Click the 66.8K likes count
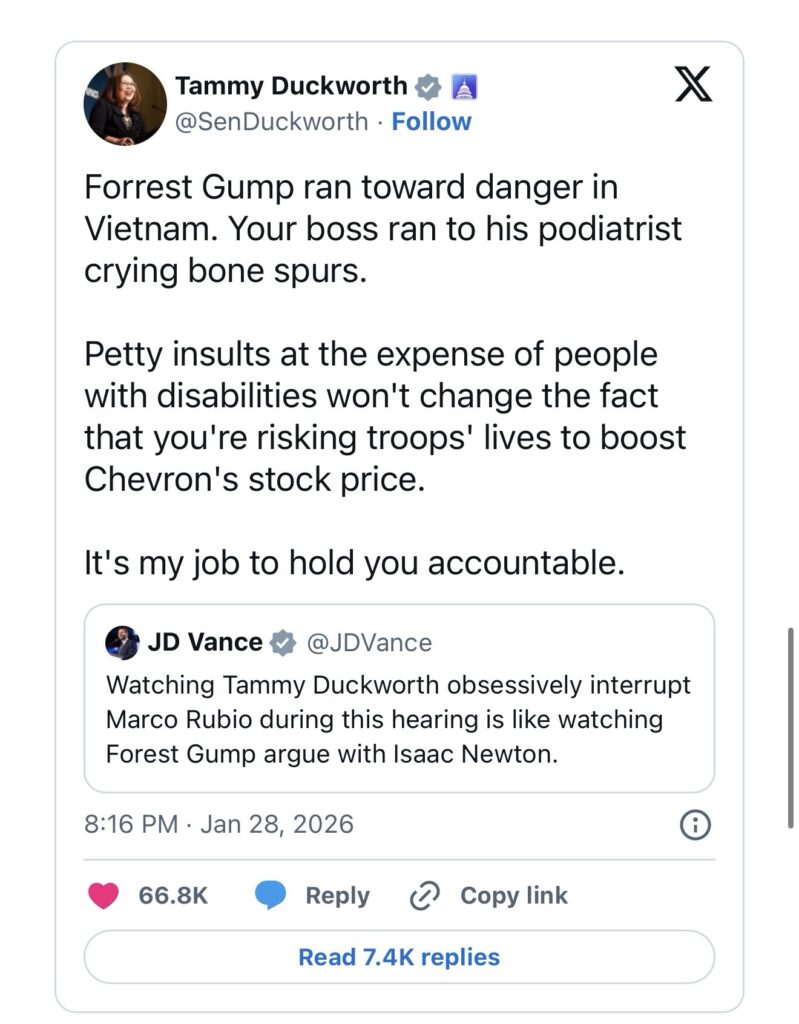The image size is (799, 1024). (x=173, y=895)
